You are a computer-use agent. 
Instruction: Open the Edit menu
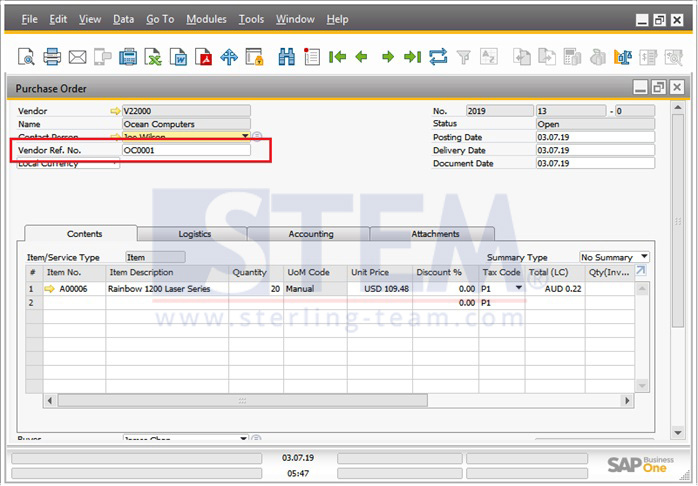click(x=58, y=19)
